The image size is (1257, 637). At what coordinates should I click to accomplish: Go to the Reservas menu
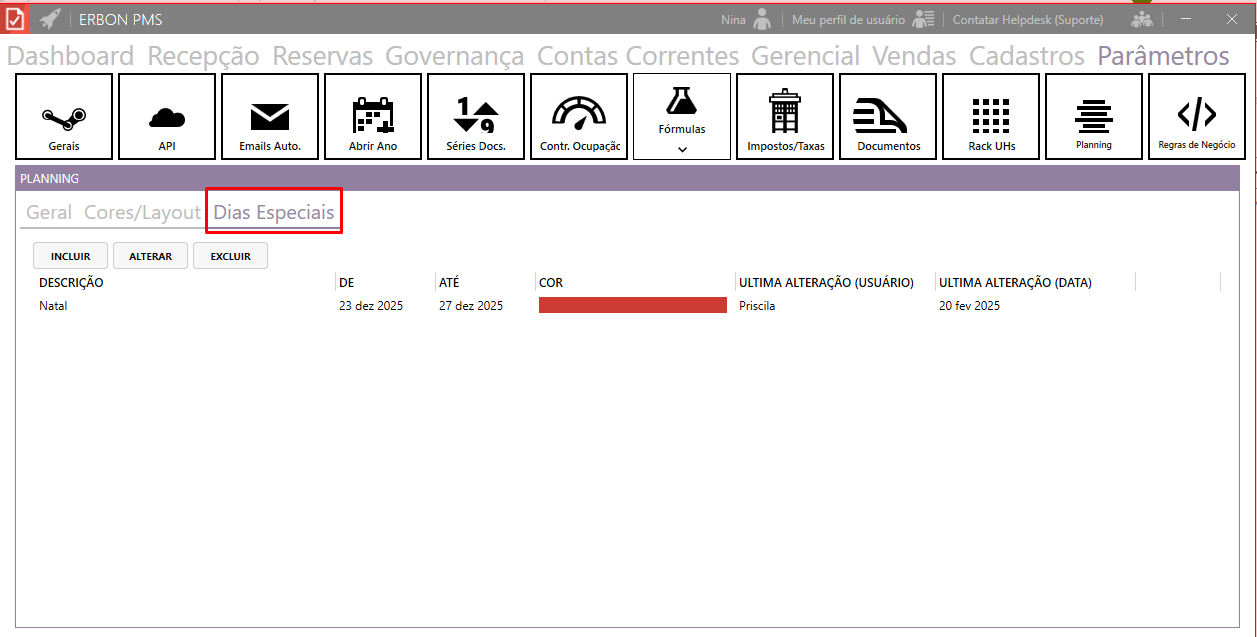tap(322, 56)
